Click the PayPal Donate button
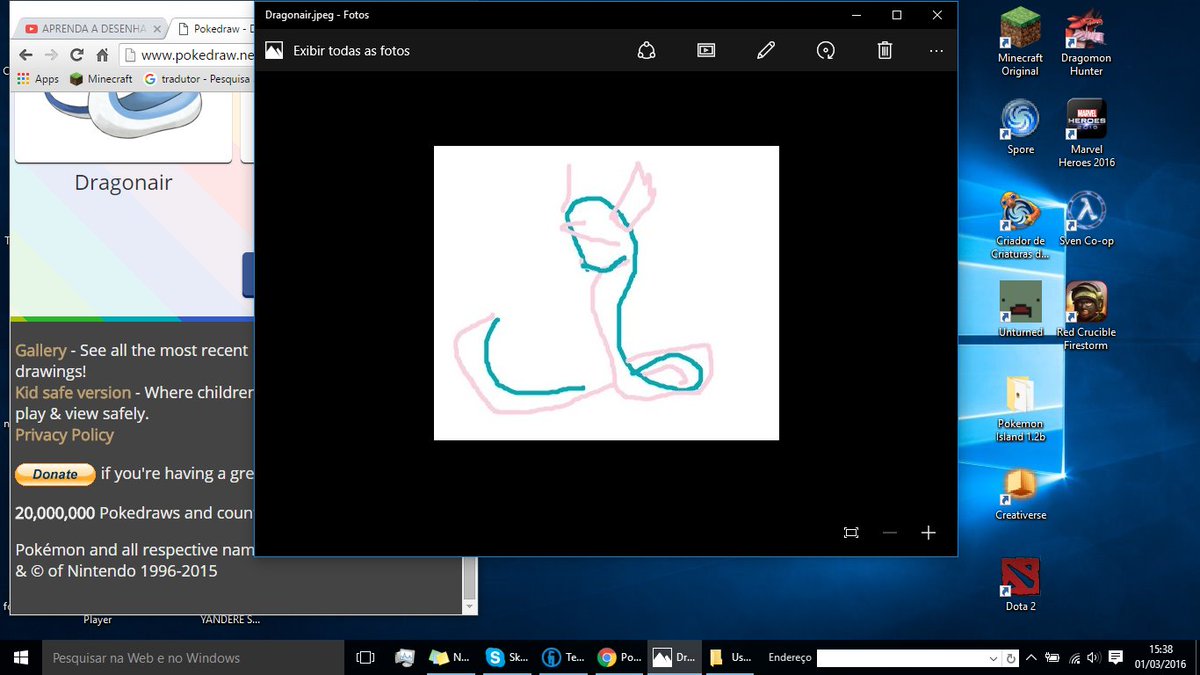Screen dimensions: 1200x675 point(55,474)
